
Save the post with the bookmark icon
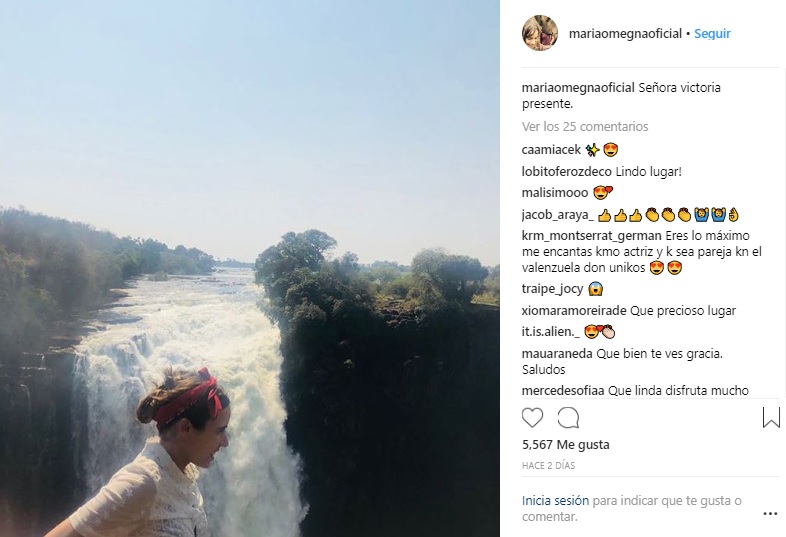pos(771,417)
